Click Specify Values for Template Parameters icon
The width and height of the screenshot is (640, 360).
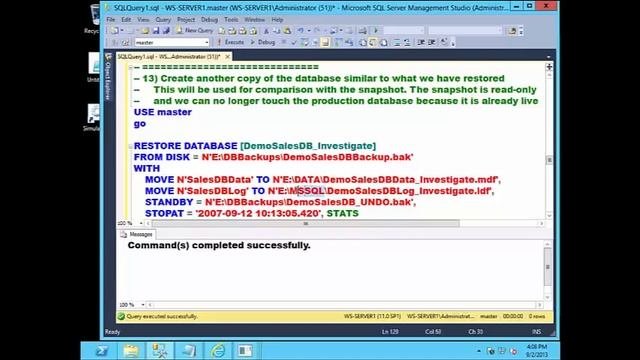(444, 42)
